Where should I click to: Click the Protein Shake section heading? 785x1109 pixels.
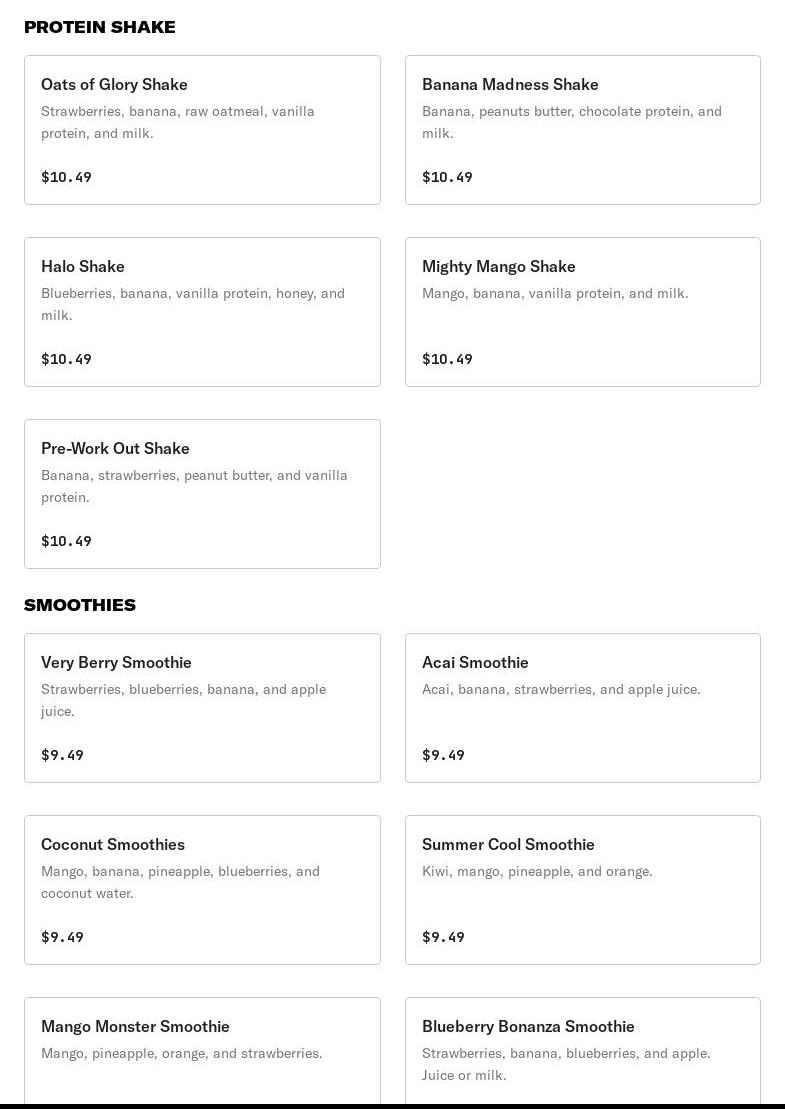point(100,27)
